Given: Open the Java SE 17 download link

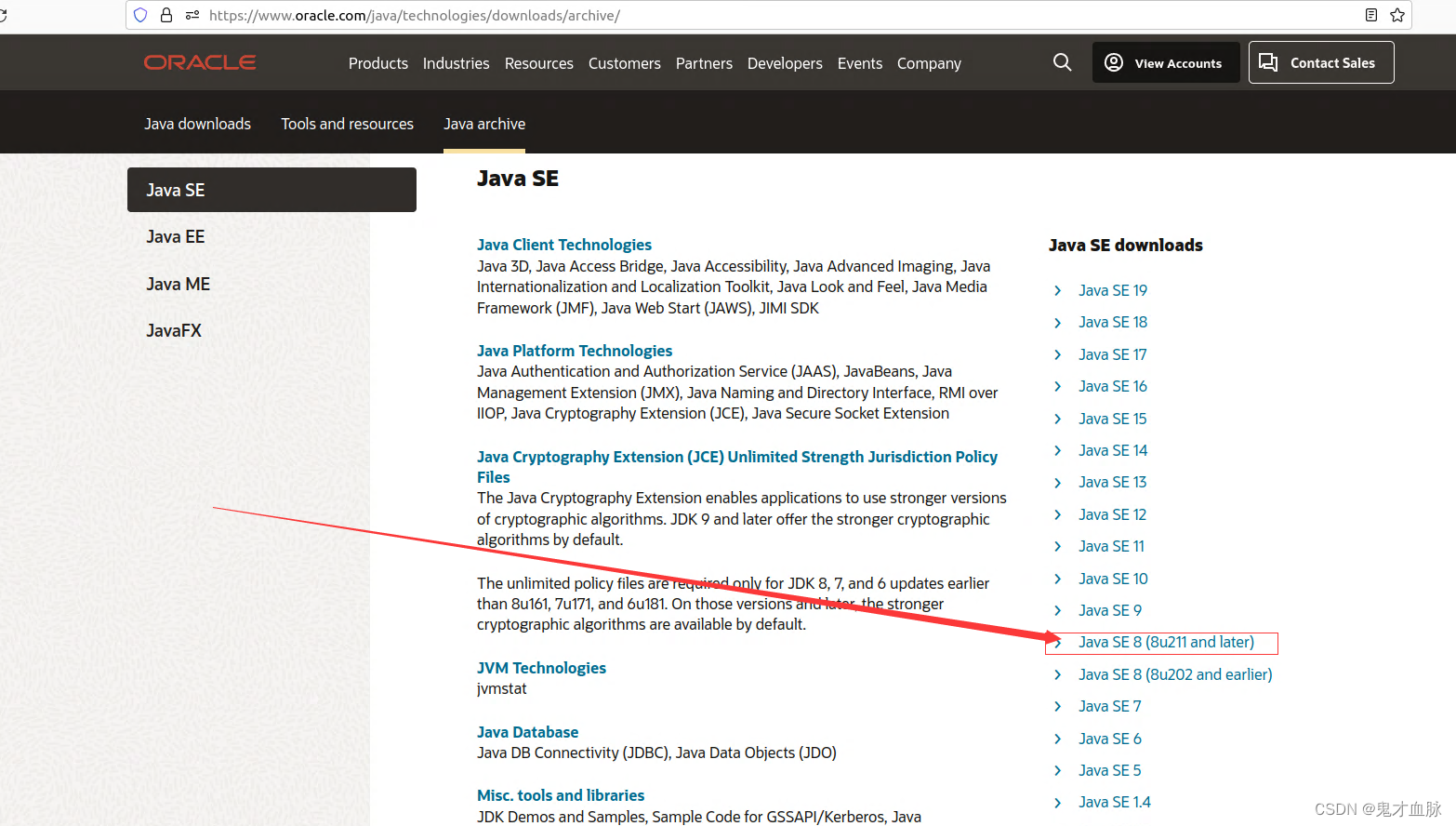Looking at the screenshot, I should pyautogui.click(x=1113, y=354).
